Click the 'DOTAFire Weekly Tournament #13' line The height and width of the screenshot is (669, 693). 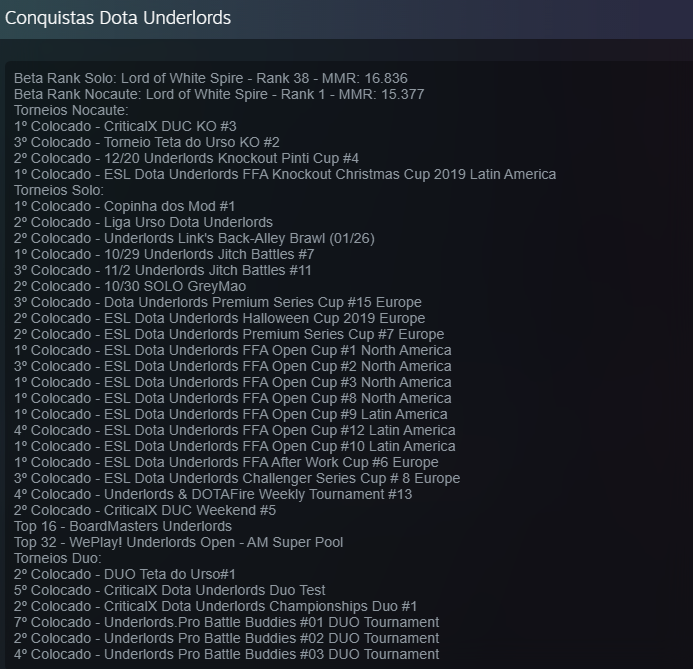pyautogui.click(x=213, y=494)
